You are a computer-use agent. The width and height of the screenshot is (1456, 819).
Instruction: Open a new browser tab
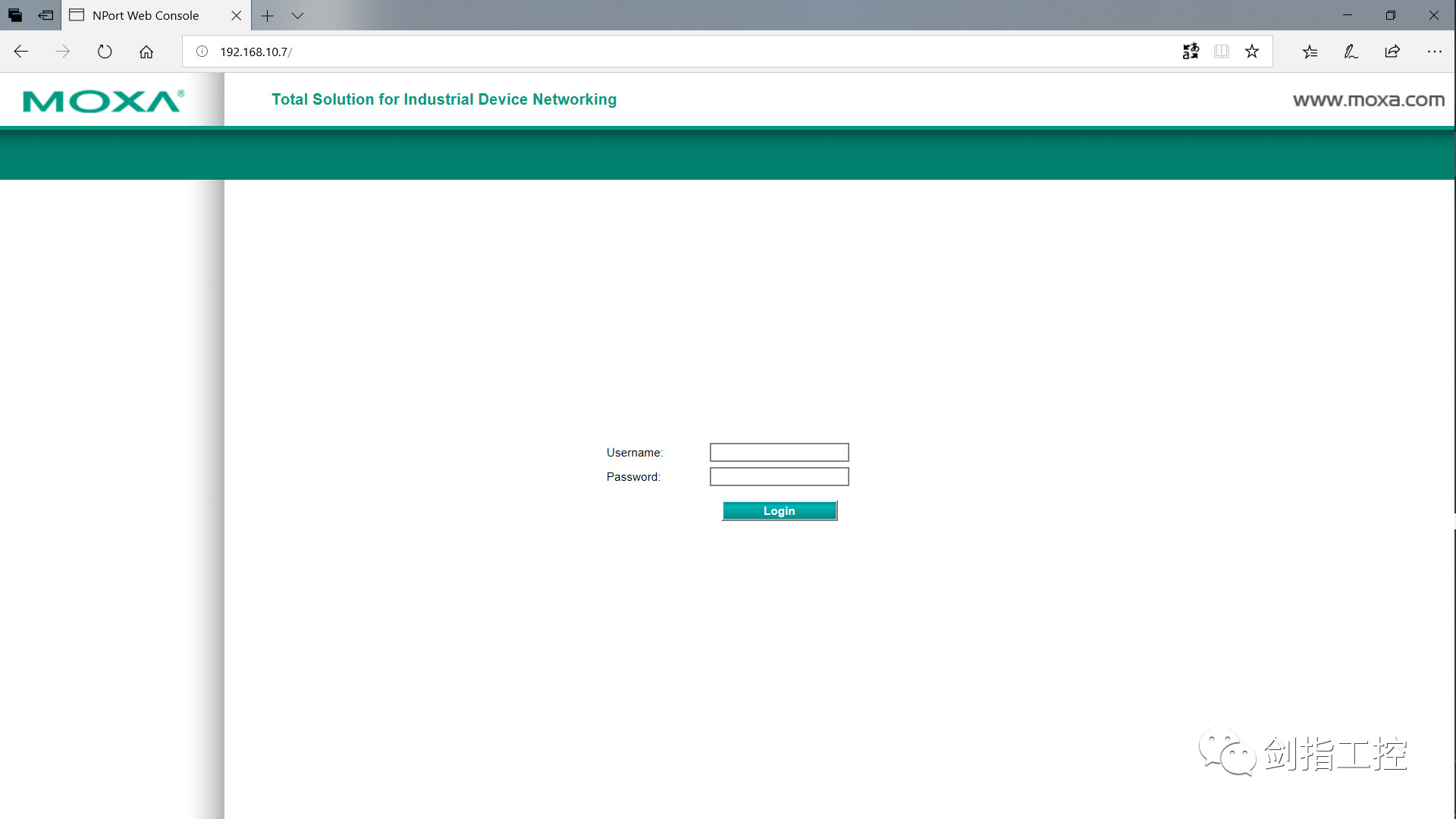tap(268, 15)
